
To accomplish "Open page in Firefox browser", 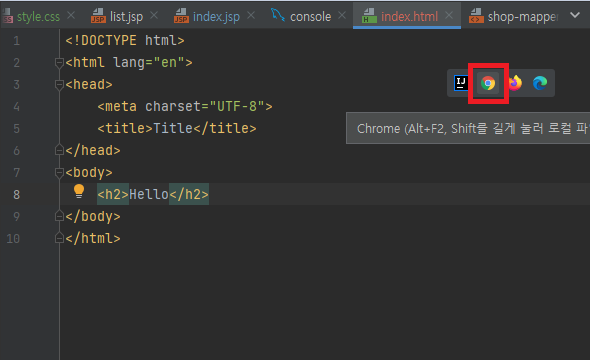I will [515, 83].
